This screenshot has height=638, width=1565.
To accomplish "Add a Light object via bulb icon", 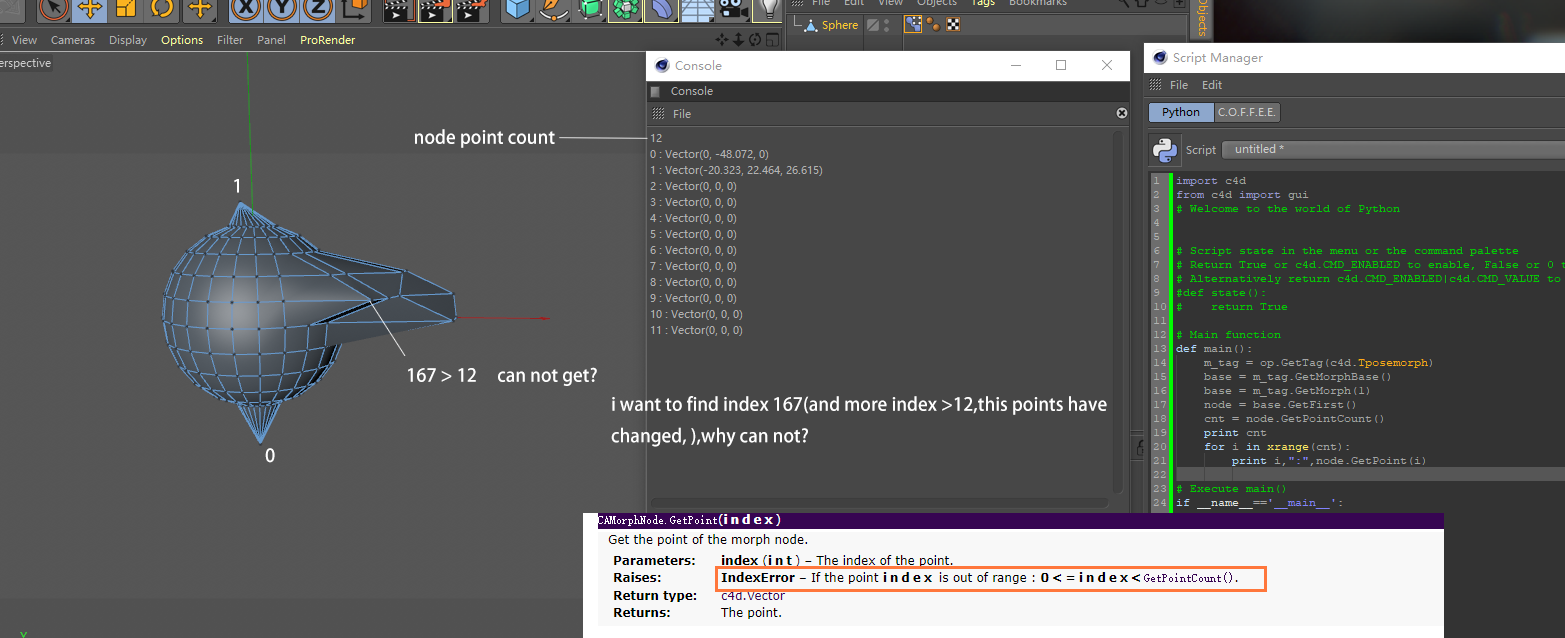I will tap(768, 9).
